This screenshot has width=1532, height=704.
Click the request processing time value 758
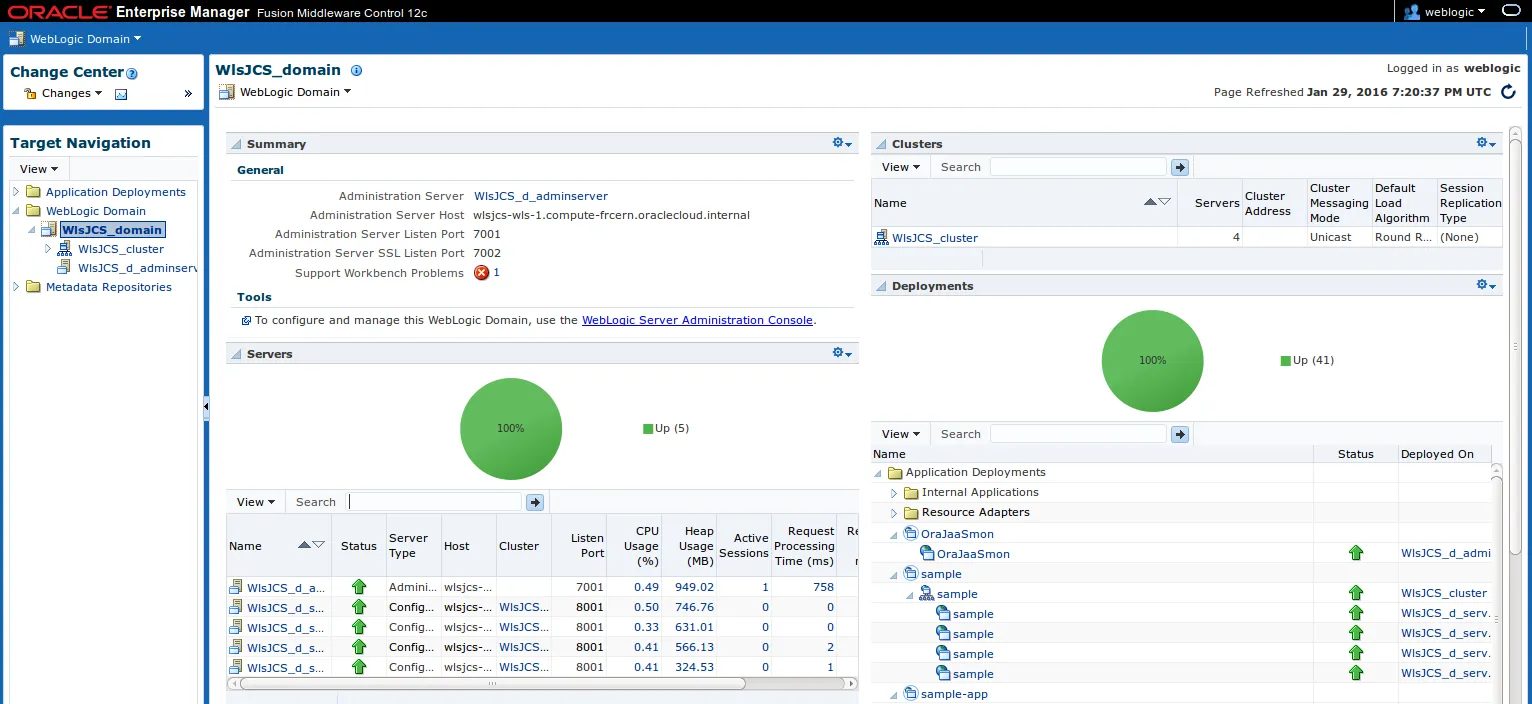[823, 587]
